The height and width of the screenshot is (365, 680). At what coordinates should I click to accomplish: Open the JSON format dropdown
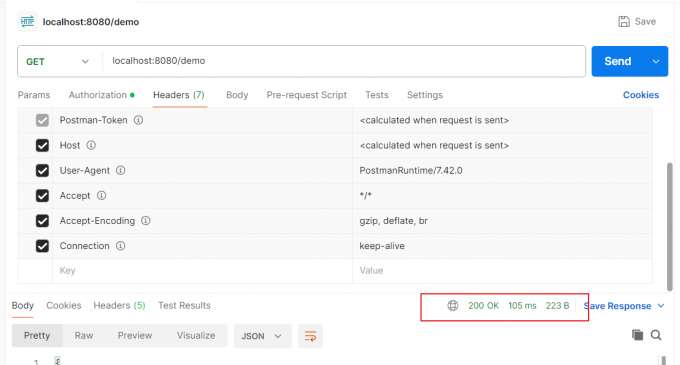[x=262, y=336]
